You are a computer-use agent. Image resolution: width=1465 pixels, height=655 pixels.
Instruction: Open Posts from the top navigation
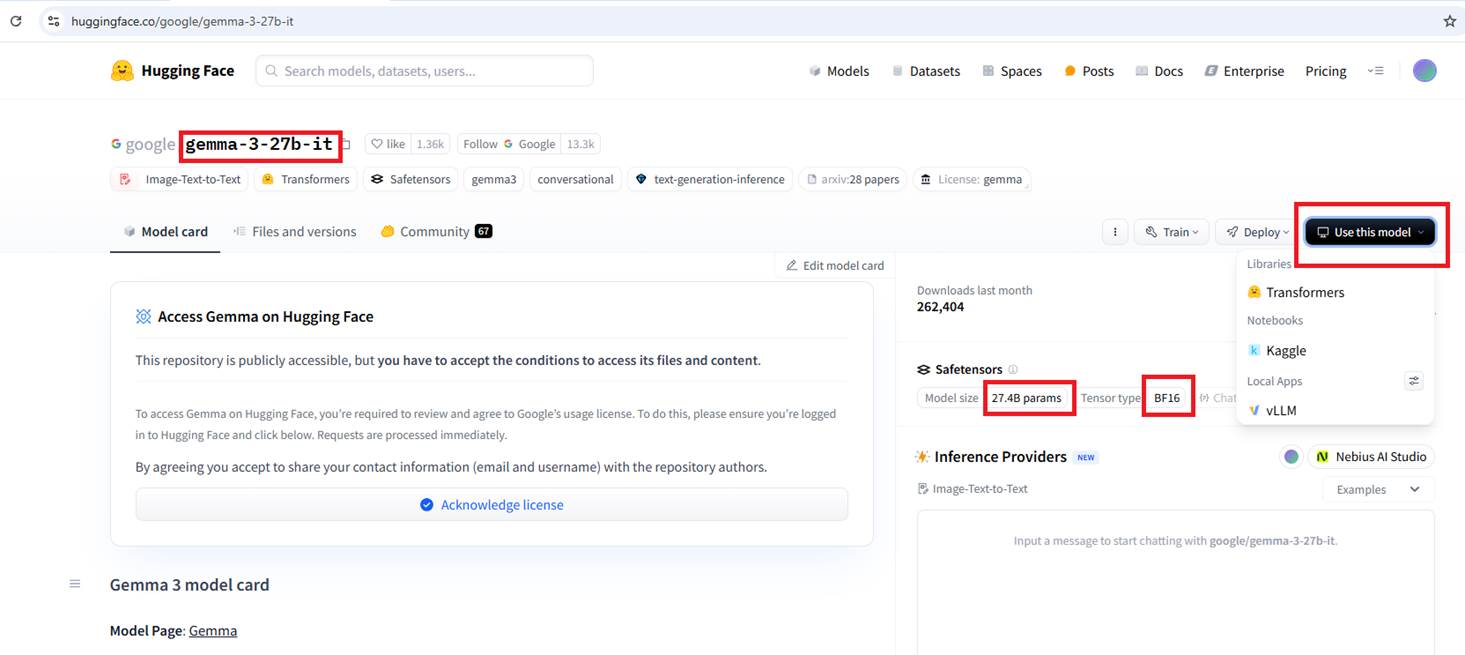click(1089, 71)
